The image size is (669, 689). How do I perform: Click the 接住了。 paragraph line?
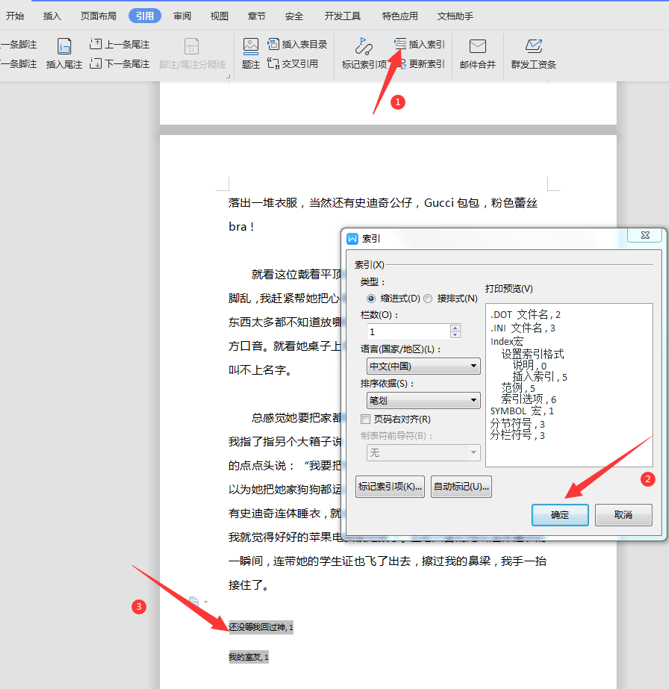(x=249, y=585)
